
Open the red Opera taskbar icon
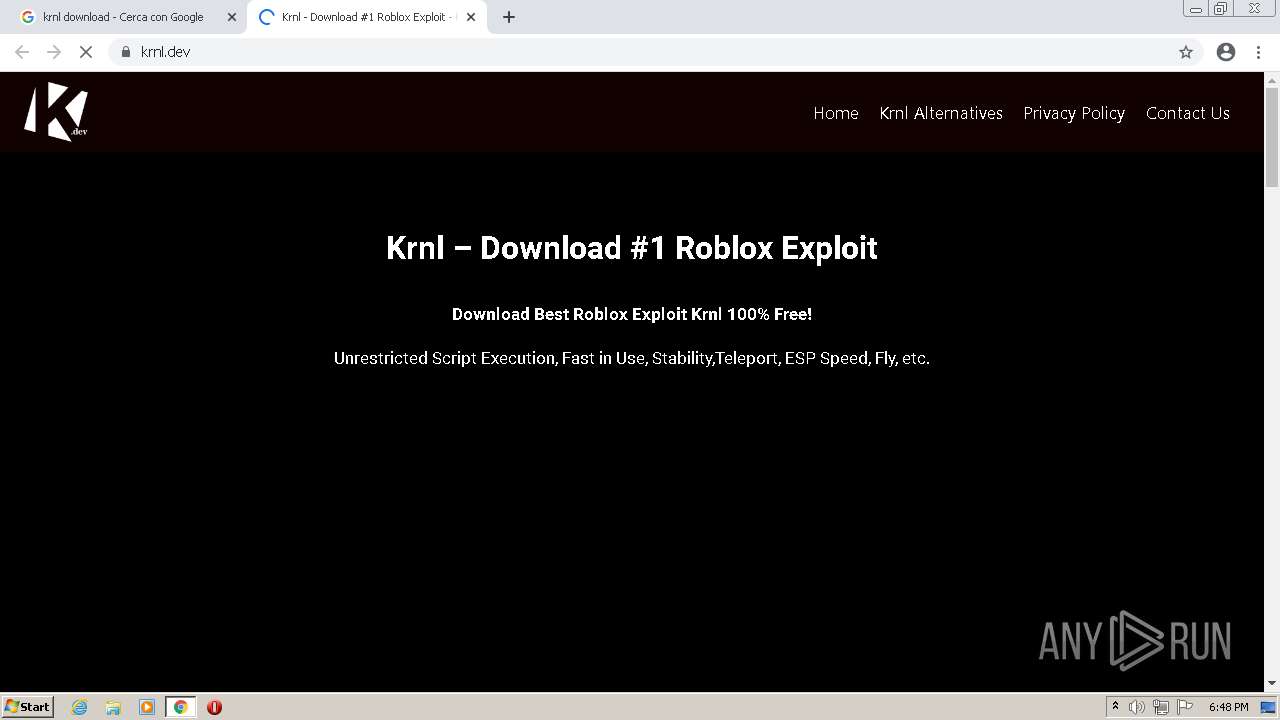click(214, 707)
